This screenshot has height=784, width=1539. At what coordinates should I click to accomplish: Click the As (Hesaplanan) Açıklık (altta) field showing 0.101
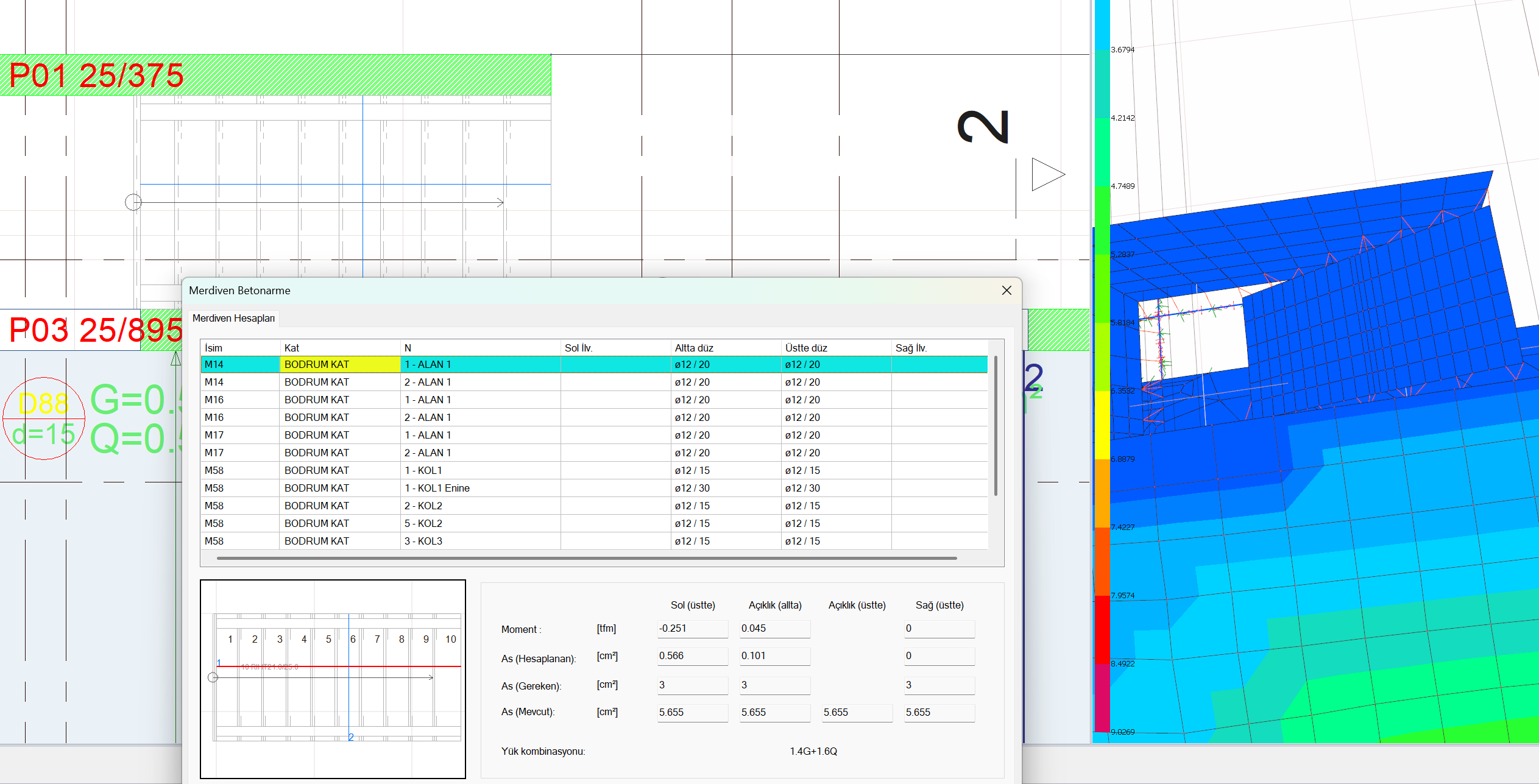(x=774, y=656)
